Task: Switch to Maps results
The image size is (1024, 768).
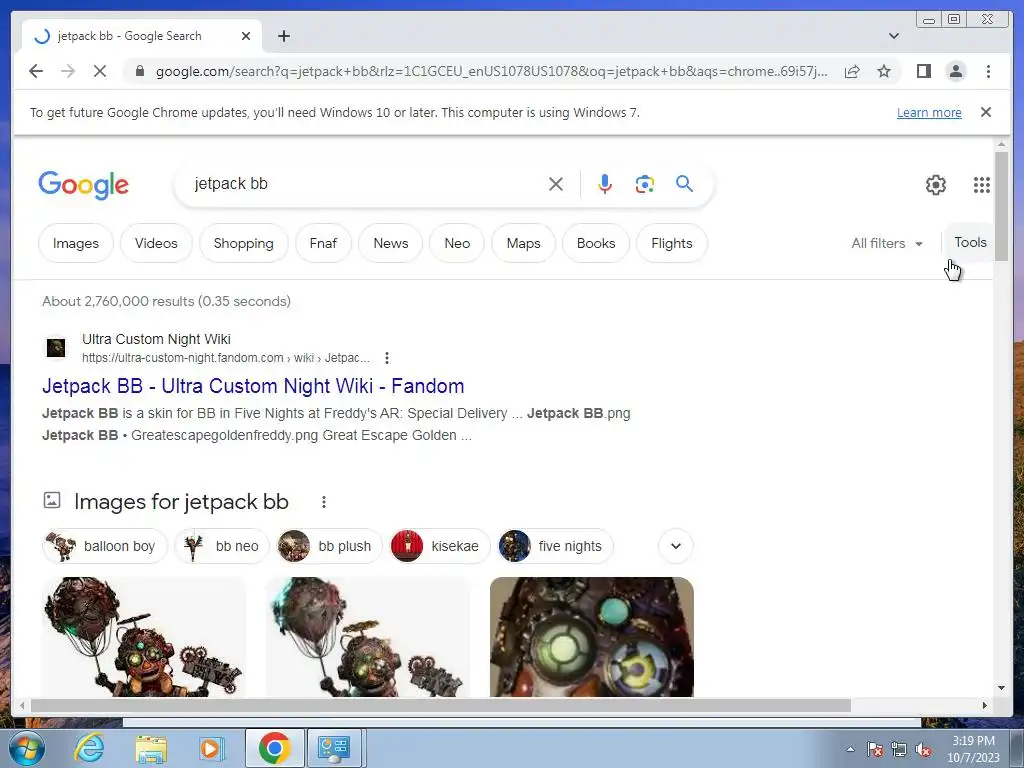Action: [524, 243]
